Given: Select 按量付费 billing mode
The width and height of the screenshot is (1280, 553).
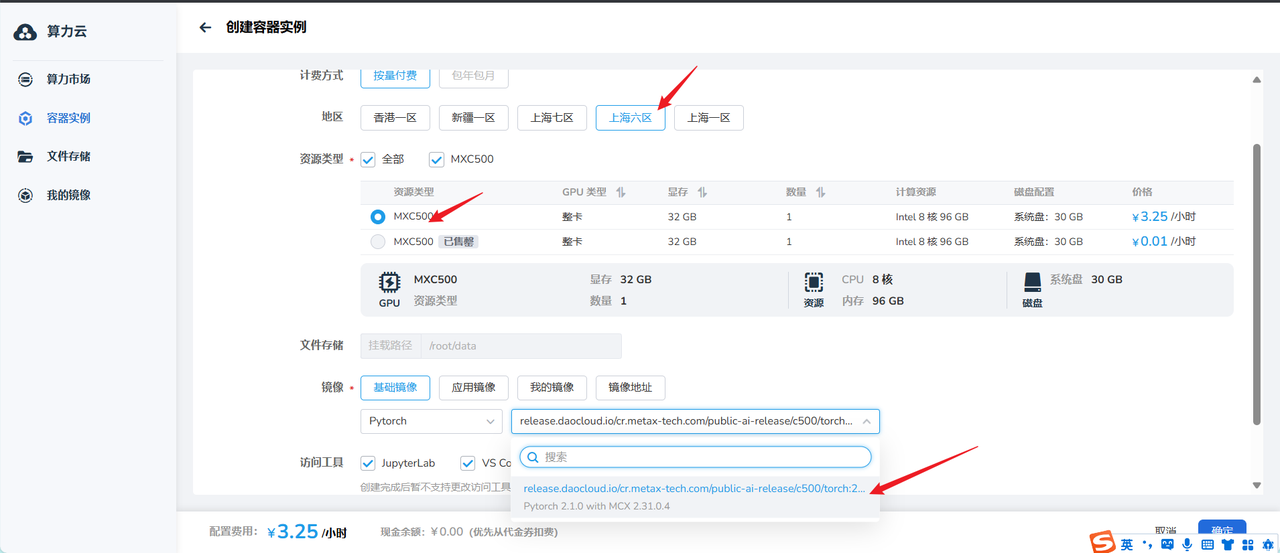Looking at the screenshot, I should click(x=395, y=76).
